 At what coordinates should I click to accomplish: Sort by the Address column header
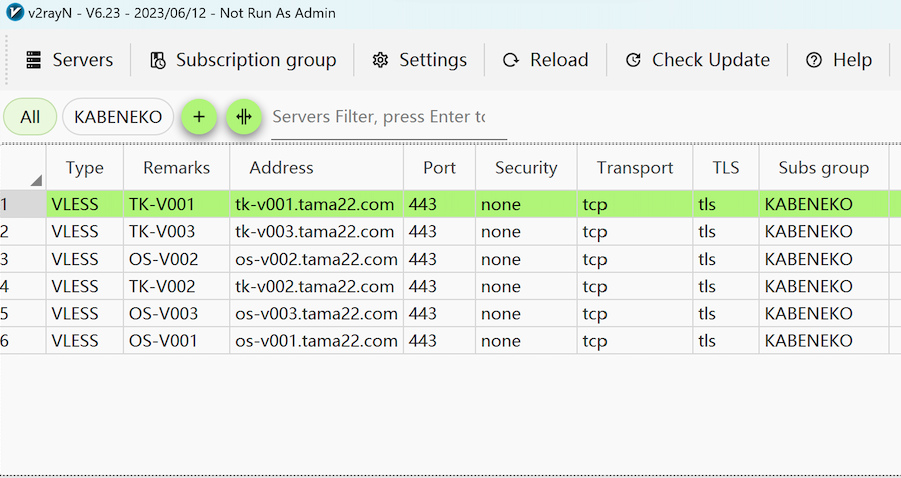(x=317, y=168)
